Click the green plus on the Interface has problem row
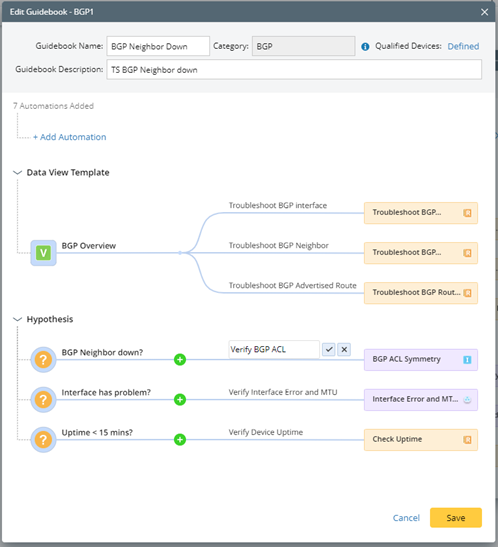498x547 pixels. coord(180,400)
